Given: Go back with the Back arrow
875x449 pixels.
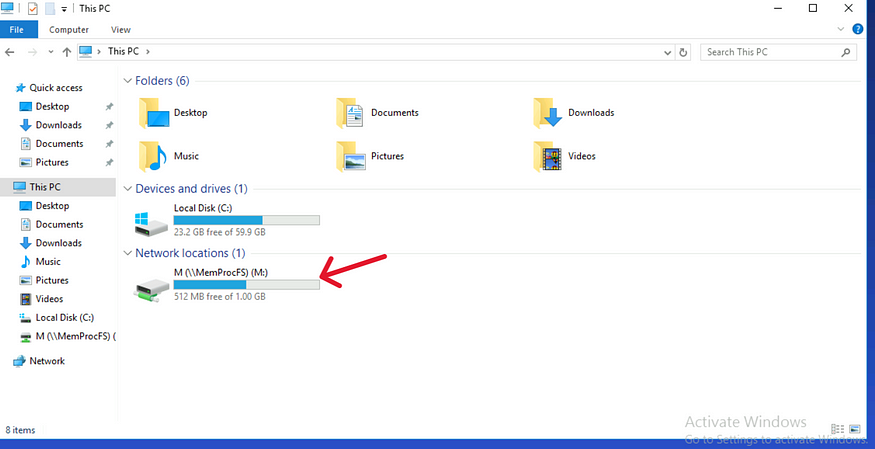Looking at the screenshot, I should coord(9,52).
